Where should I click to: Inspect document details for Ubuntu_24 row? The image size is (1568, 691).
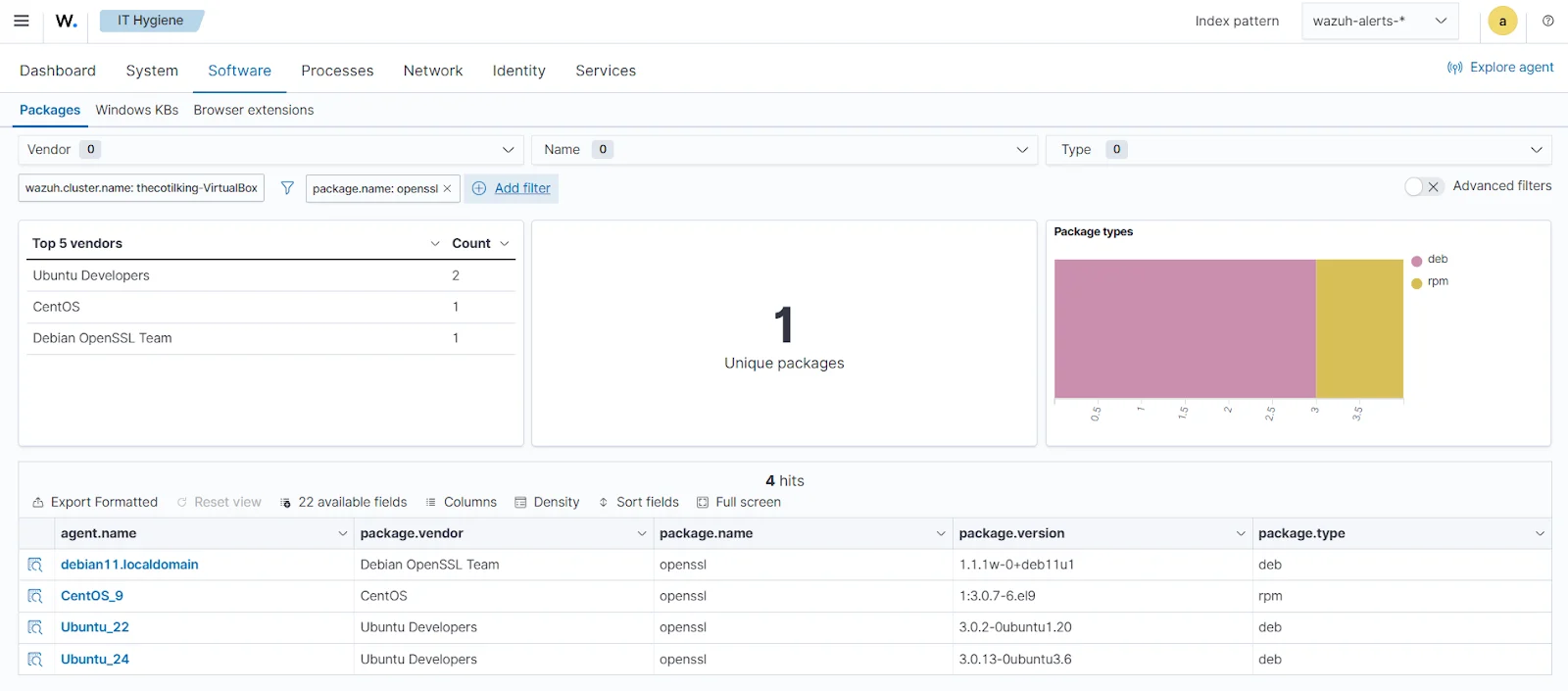pos(35,660)
